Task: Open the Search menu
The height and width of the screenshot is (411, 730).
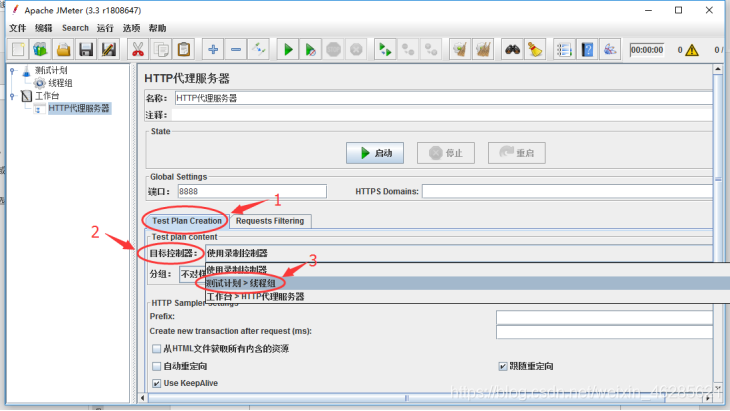Action: 75,28
